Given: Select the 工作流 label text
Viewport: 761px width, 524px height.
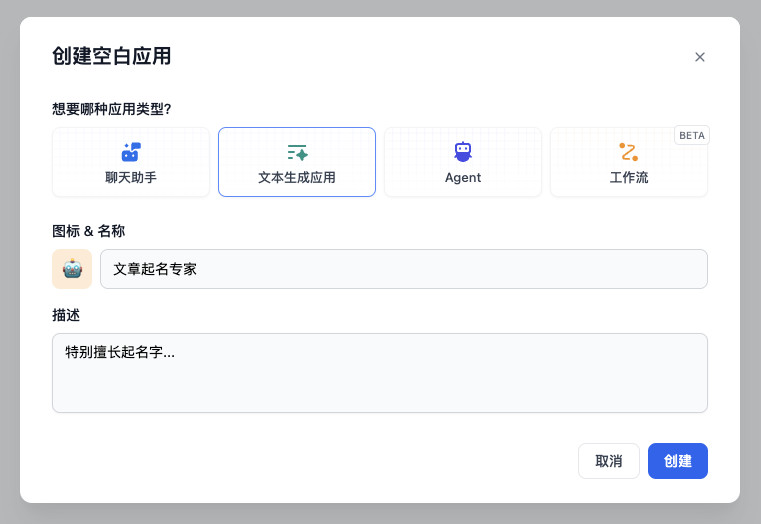Looking at the screenshot, I should pos(629,178).
